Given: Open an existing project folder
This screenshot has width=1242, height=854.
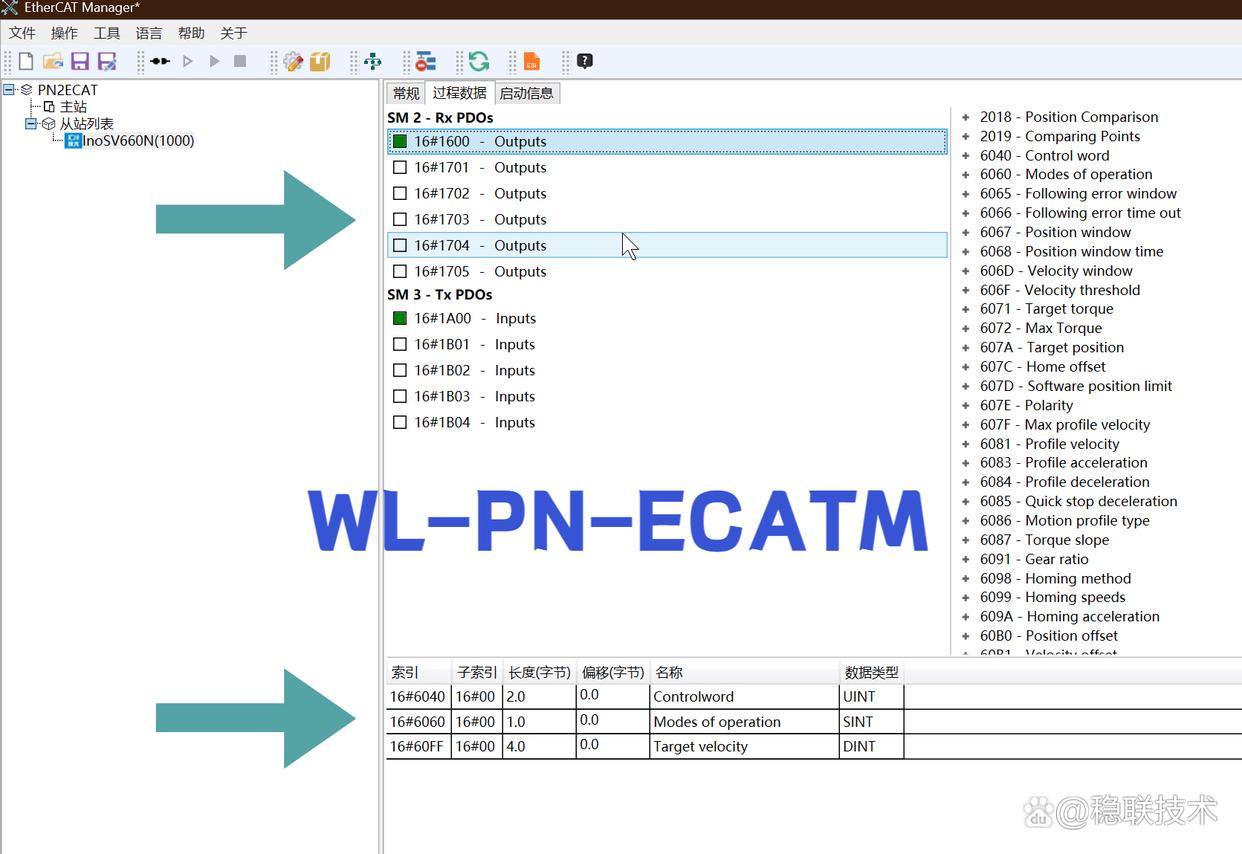Looking at the screenshot, I should pyautogui.click(x=53, y=62).
